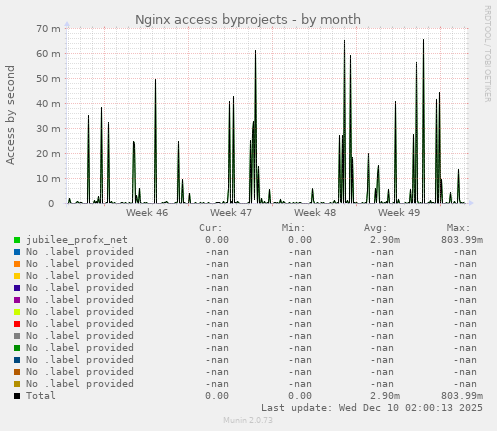Click the brown legend swatch

point(17,372)
